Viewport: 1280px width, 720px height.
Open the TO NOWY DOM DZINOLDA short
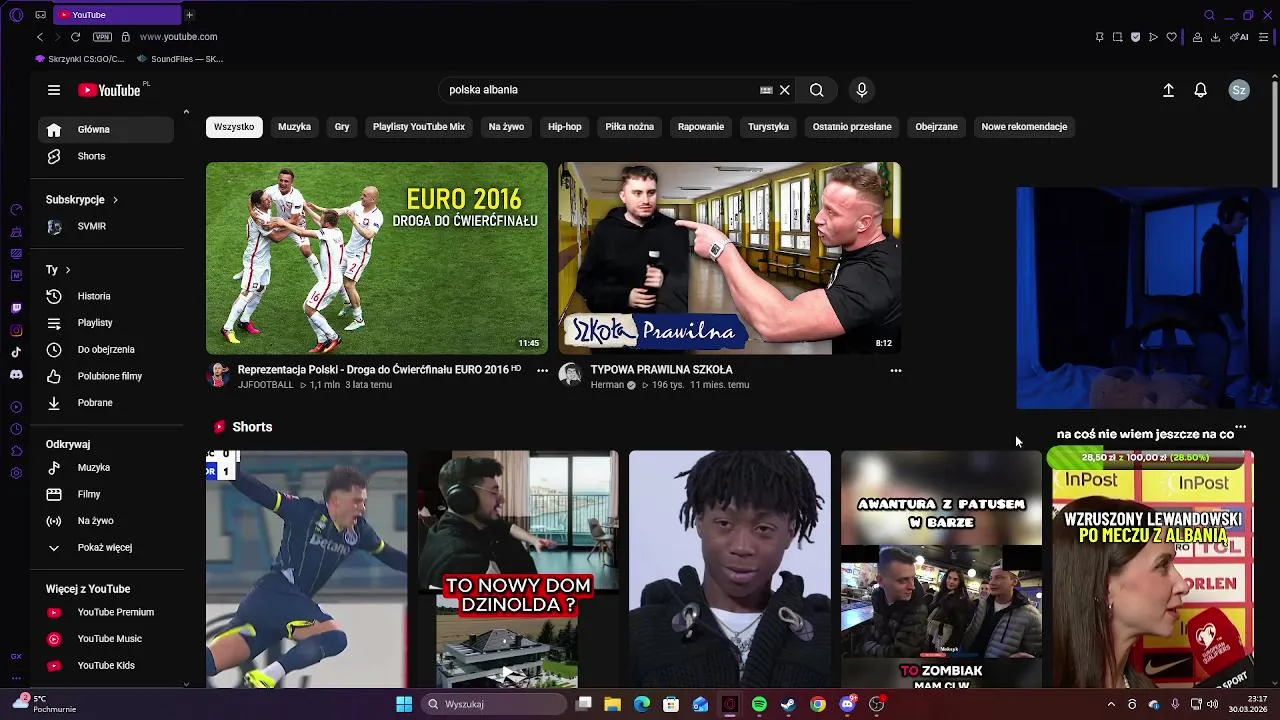(x=518, y=569)
